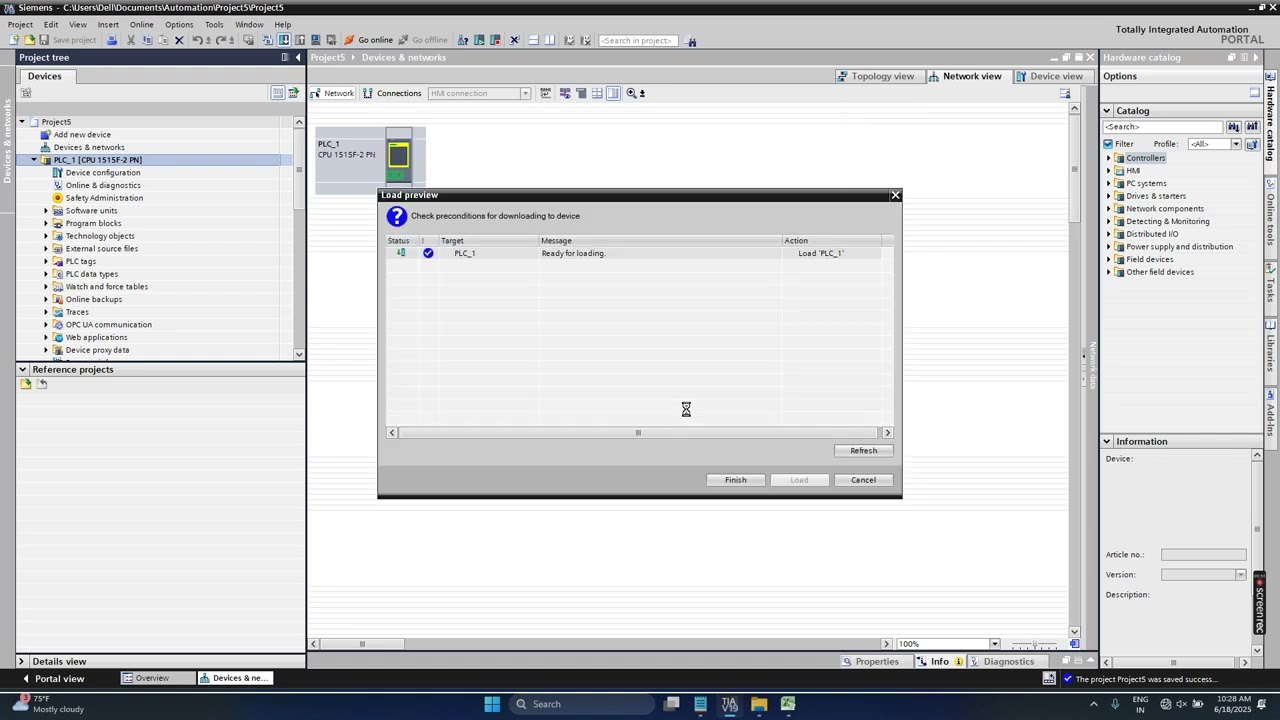Split the editor space vertically
This screenshot has width=1280, height=720.
pos(550,40)
